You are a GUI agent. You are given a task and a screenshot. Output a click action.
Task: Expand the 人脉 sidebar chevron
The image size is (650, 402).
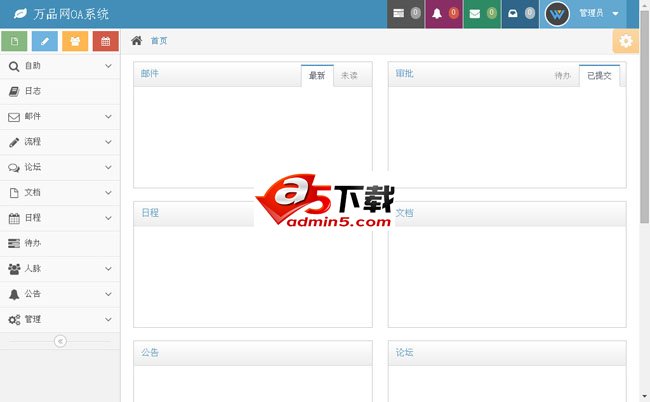click(108, 269)
